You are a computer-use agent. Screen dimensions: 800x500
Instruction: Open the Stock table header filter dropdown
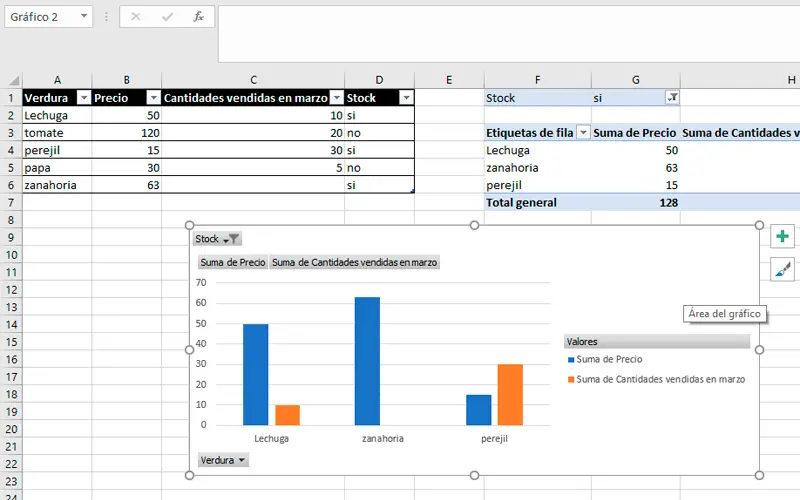(x=406, y=97)
